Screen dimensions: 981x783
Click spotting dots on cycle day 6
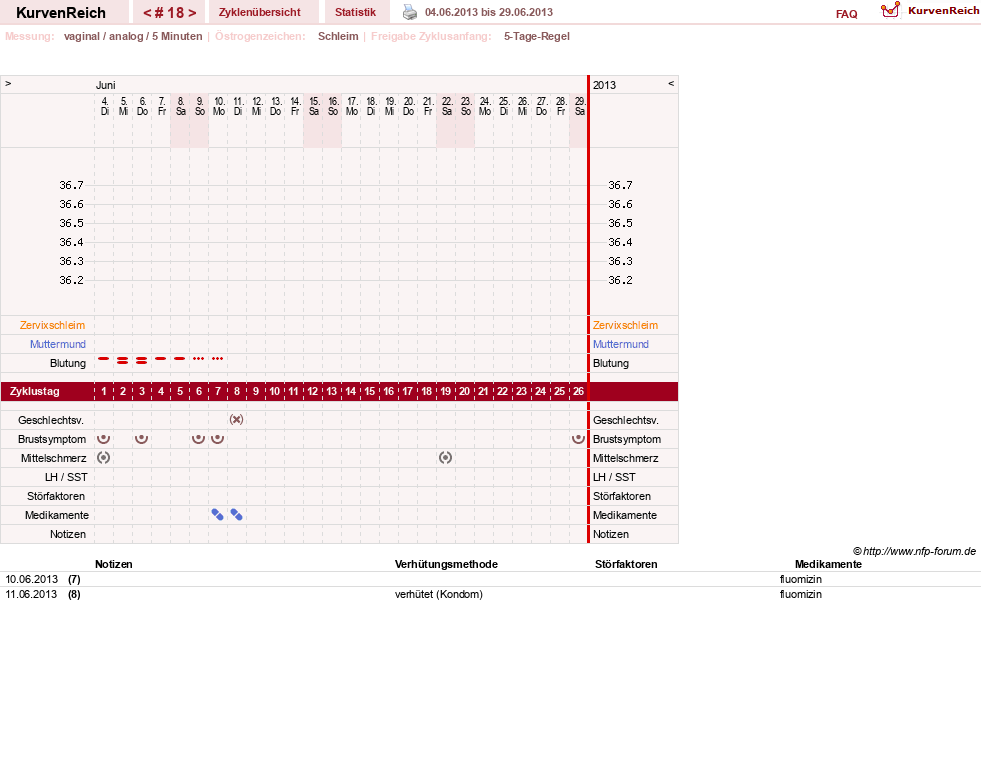tap(198, 359)
